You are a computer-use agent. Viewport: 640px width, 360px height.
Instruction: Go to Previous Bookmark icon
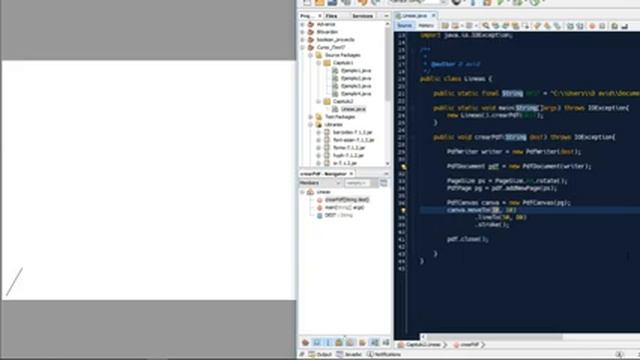pyautogui.click(x=536, y=26)
